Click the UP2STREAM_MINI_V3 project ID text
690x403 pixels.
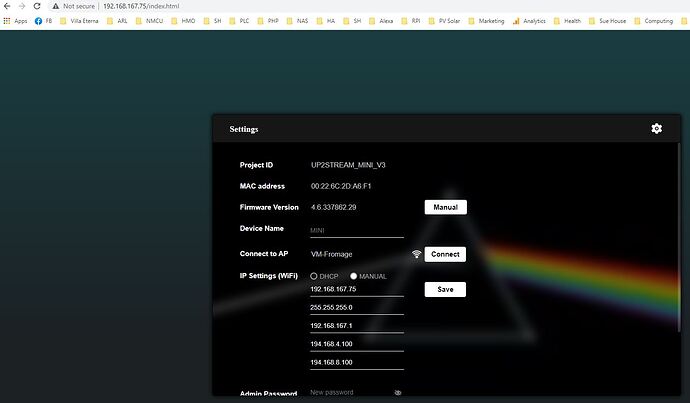pos(348,165)
